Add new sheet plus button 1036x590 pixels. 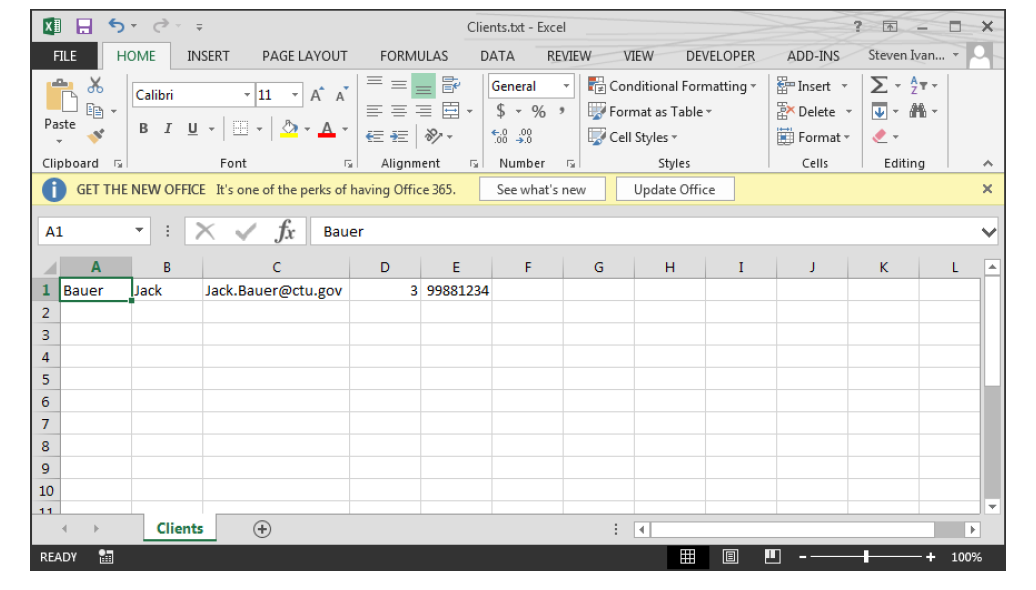point(262,529)
